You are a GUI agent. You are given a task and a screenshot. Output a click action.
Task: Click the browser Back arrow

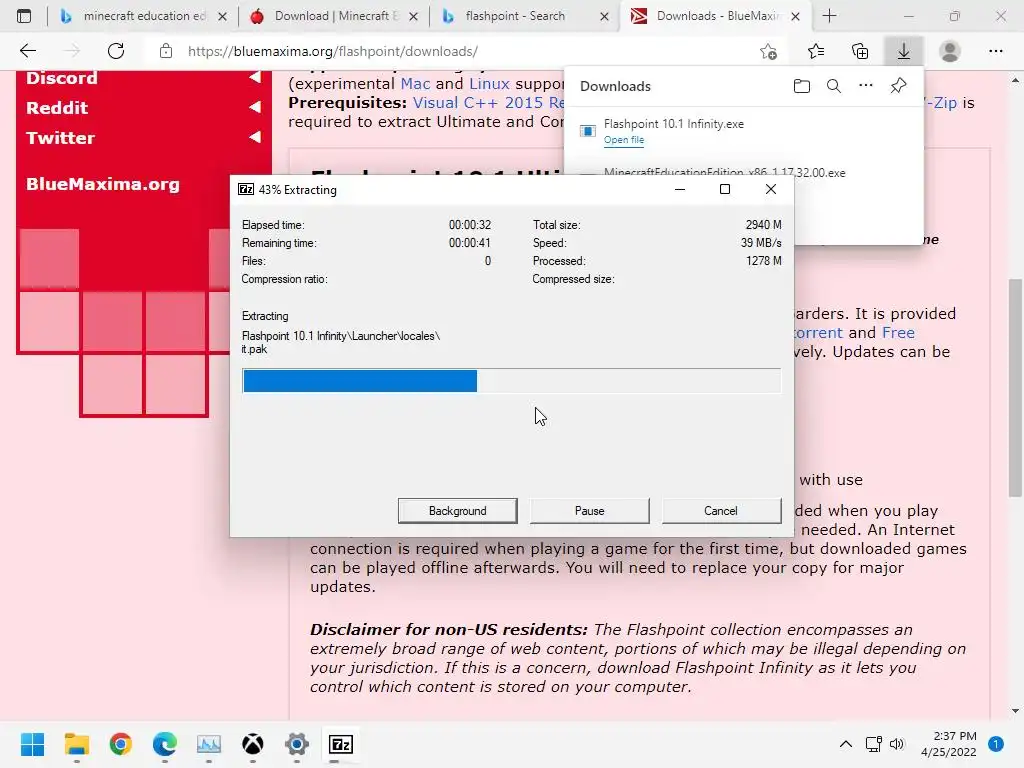[x=28, y=51]
